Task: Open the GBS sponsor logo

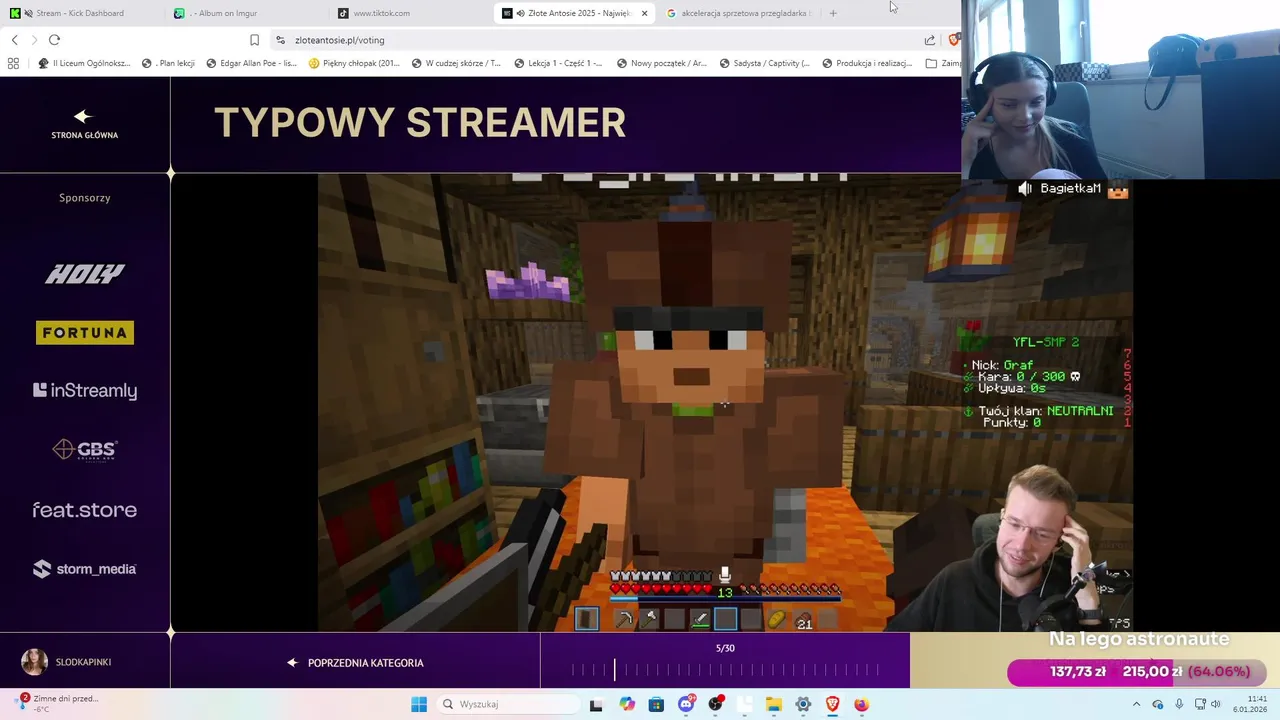Action: click(x=85, y=450)
